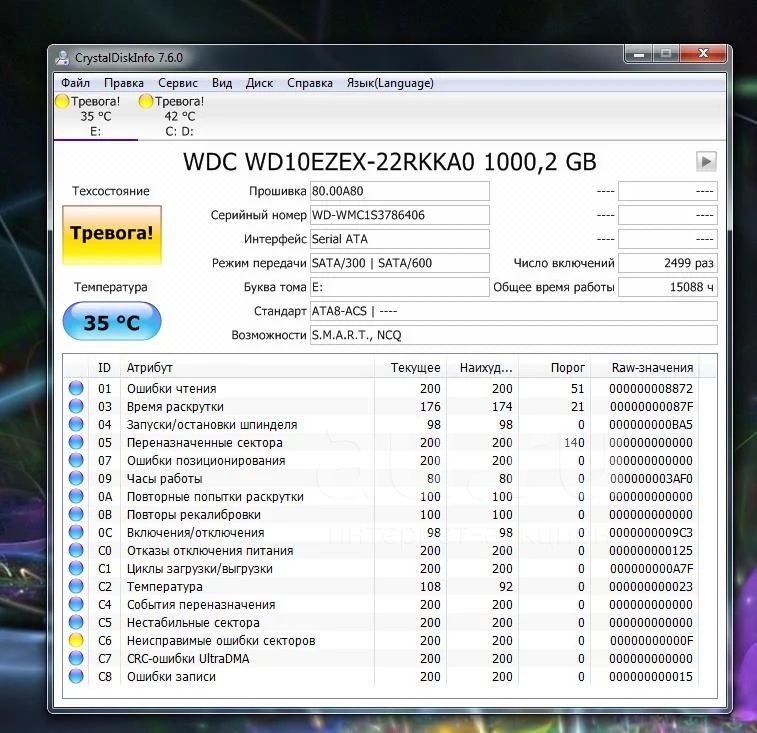Click blue status icon for CRC-ошибки UltraDMA
Viewport: 757px width, 733px height.
pyautogui.click(x=76, y=658)
